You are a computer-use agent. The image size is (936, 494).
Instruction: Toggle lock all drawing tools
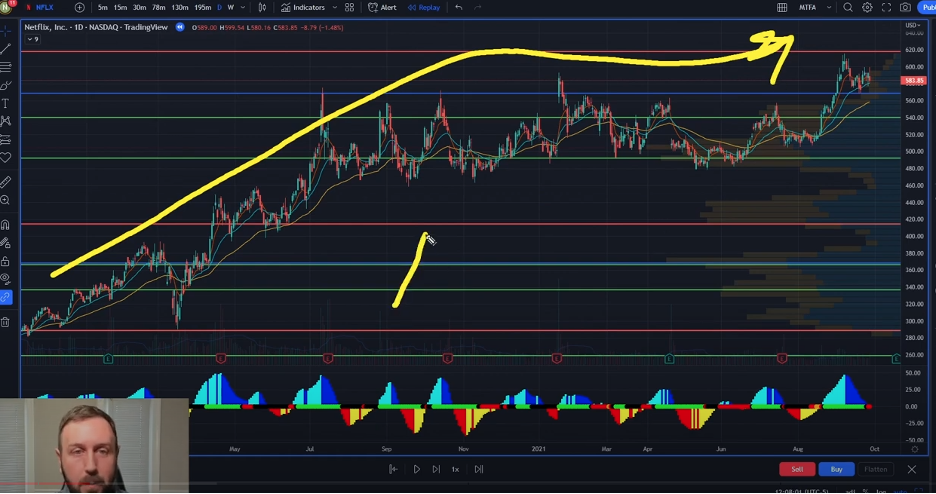(x=6, y=261)
